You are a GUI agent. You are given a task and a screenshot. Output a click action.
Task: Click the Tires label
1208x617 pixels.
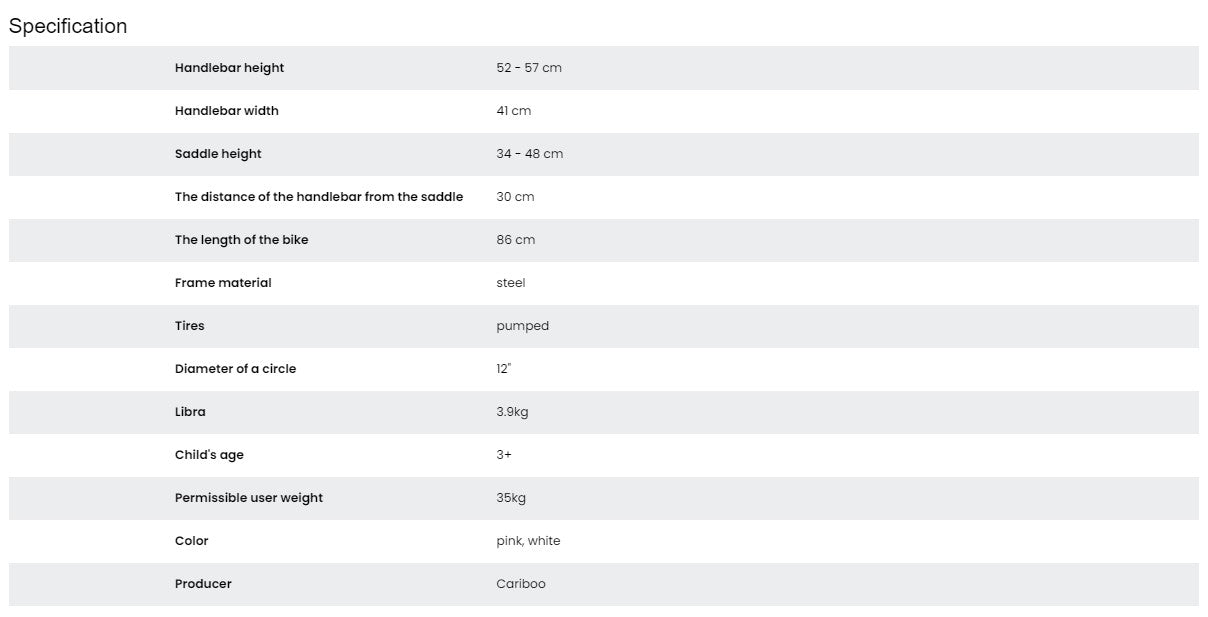pyautogui.click(x=189, y=326)
